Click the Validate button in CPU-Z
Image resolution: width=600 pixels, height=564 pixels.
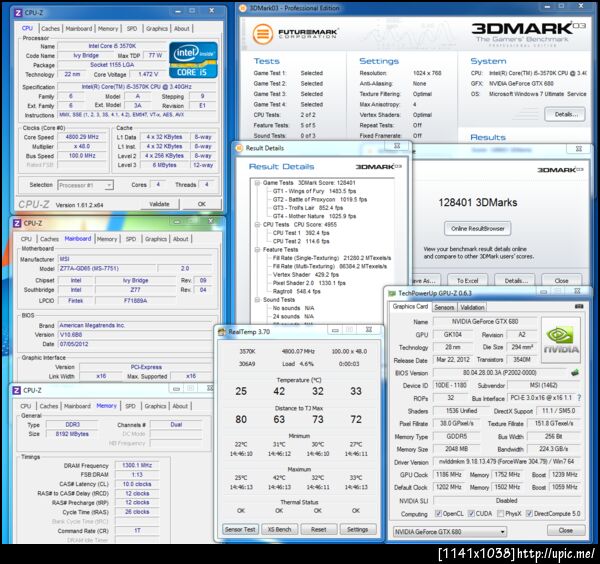tap(160, 204)
